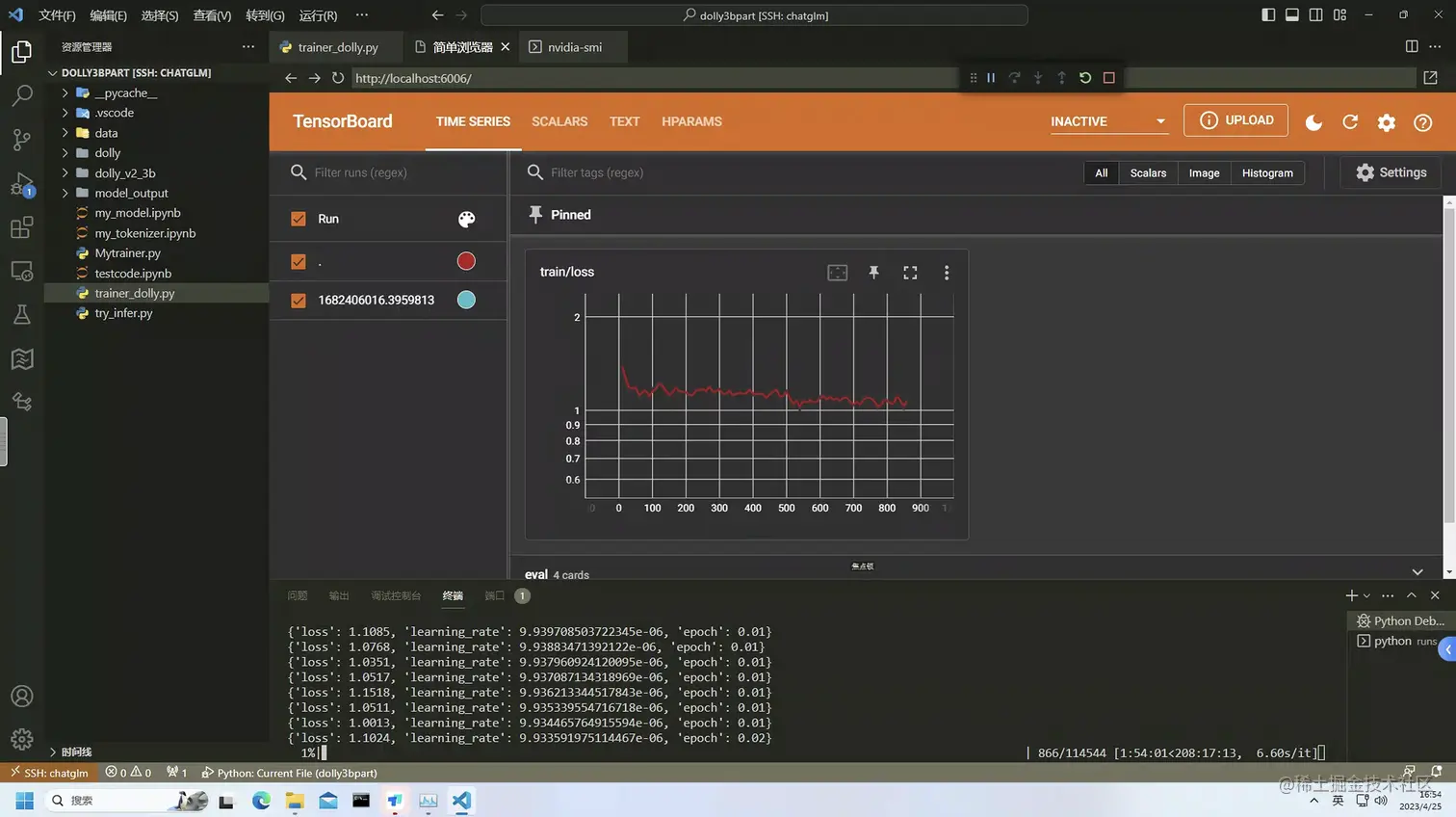
Task: Toggle panel layout button
Action: (1292, 14)
